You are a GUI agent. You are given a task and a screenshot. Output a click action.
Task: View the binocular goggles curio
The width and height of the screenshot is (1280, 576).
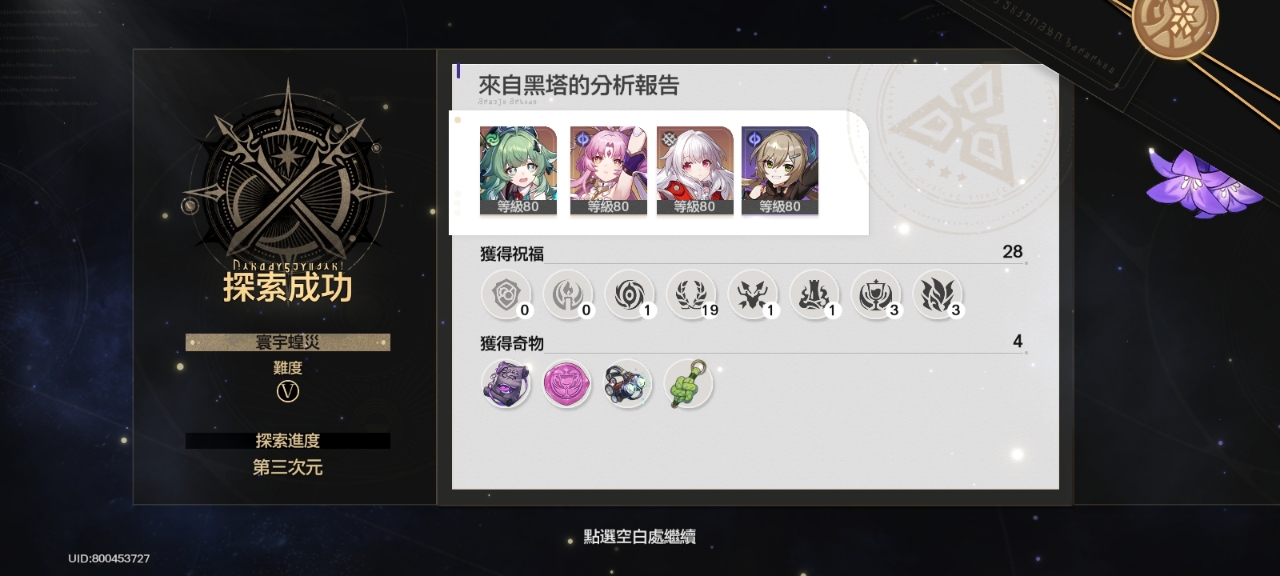click(x=628, y=384)
